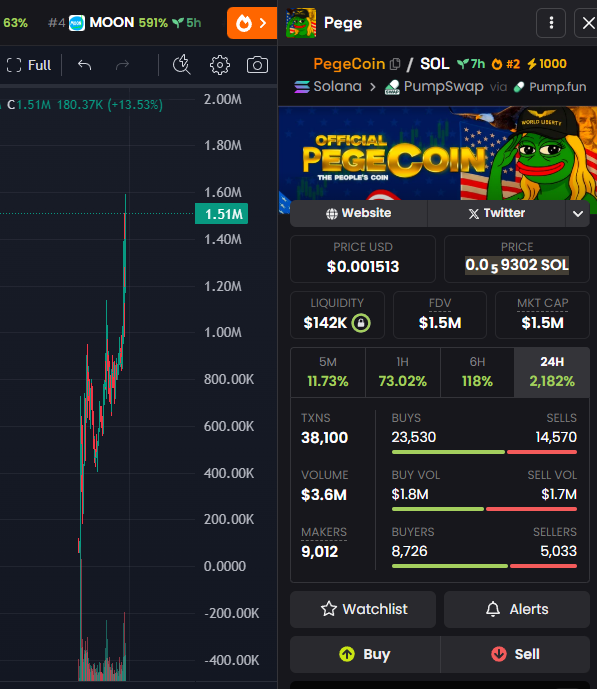Click the SELLERS 5,033 value
The height and width of the screenshot is (689, 597).
(x=558, y=551)
